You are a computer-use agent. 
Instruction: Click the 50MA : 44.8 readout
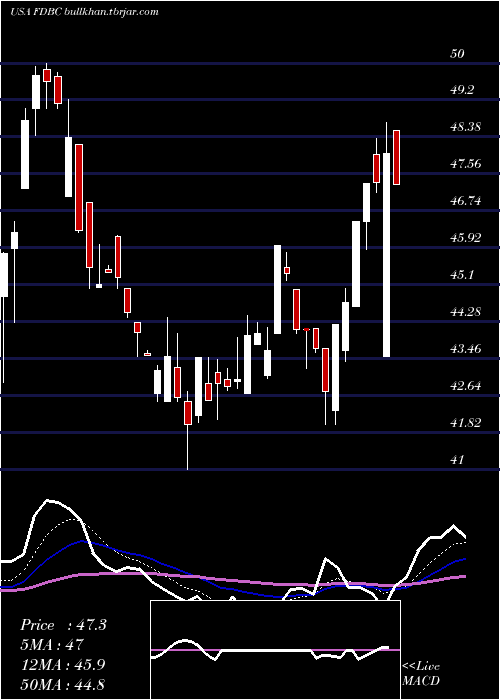point(62,684)
